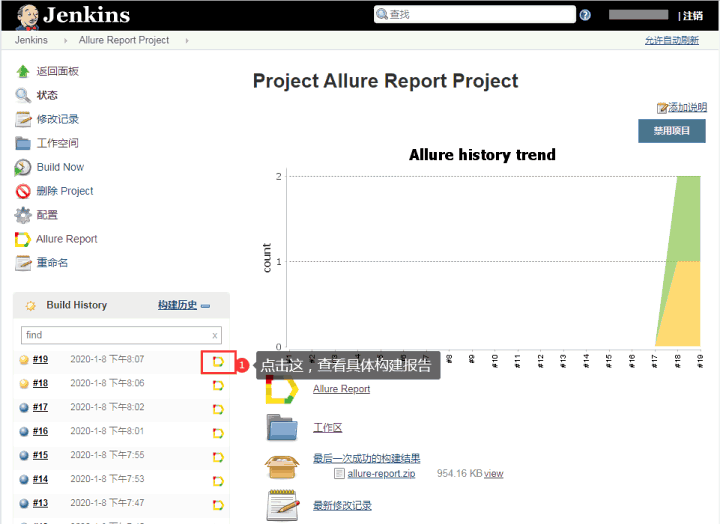
Task: Click the Jenkins butler logo icon
Action: pos(27,17)
